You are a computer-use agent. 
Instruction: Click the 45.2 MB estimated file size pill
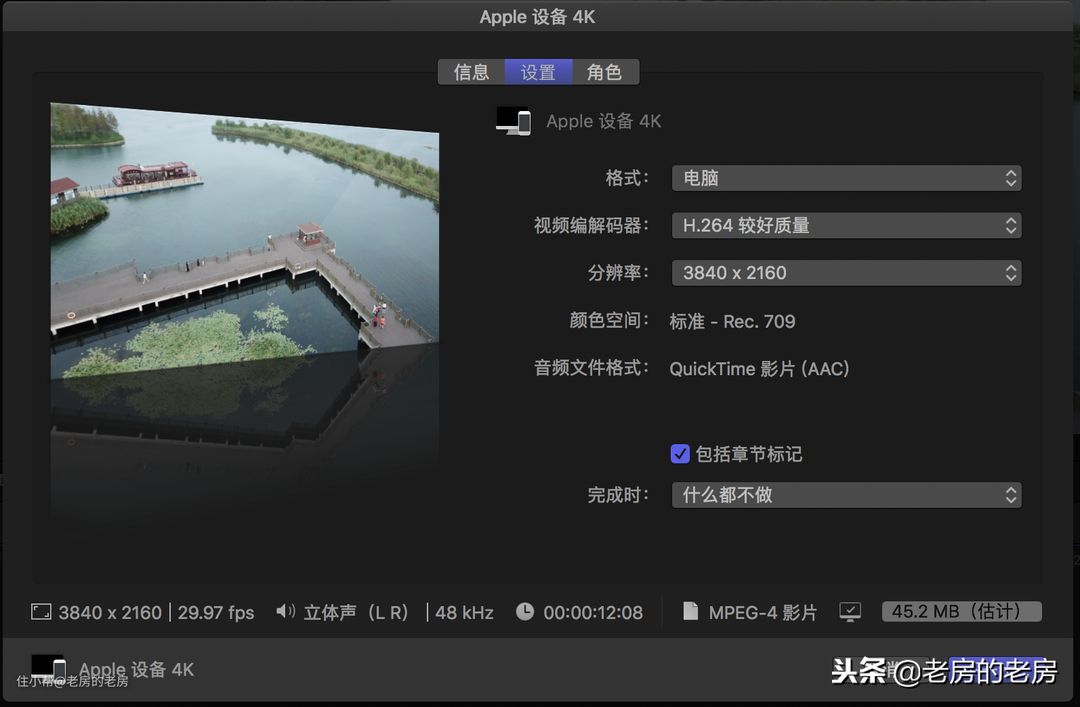961,611
